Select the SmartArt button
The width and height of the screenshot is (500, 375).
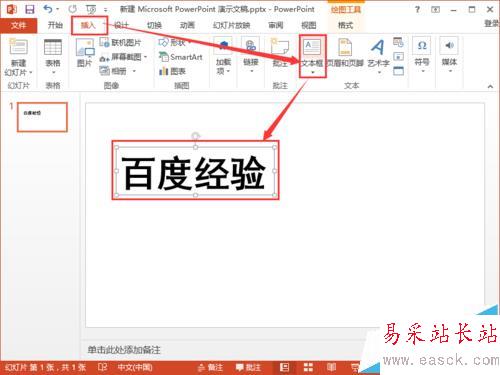(x=181, y=57)
